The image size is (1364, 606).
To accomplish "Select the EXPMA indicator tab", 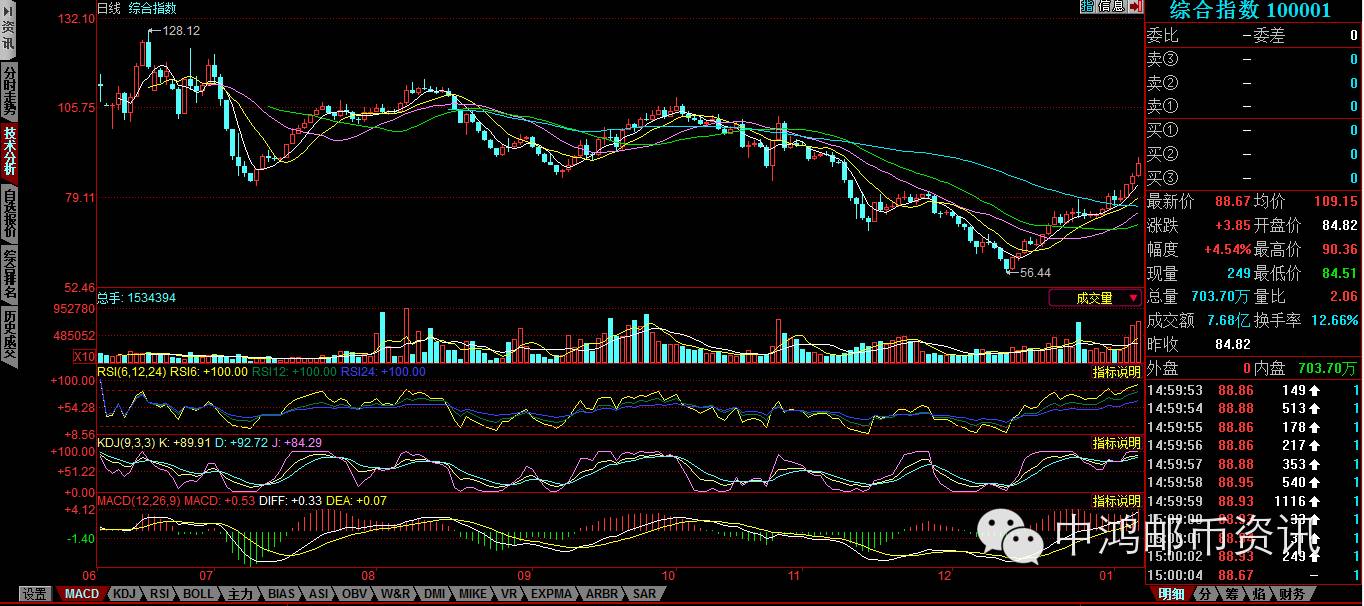I will tap(552, 594).
